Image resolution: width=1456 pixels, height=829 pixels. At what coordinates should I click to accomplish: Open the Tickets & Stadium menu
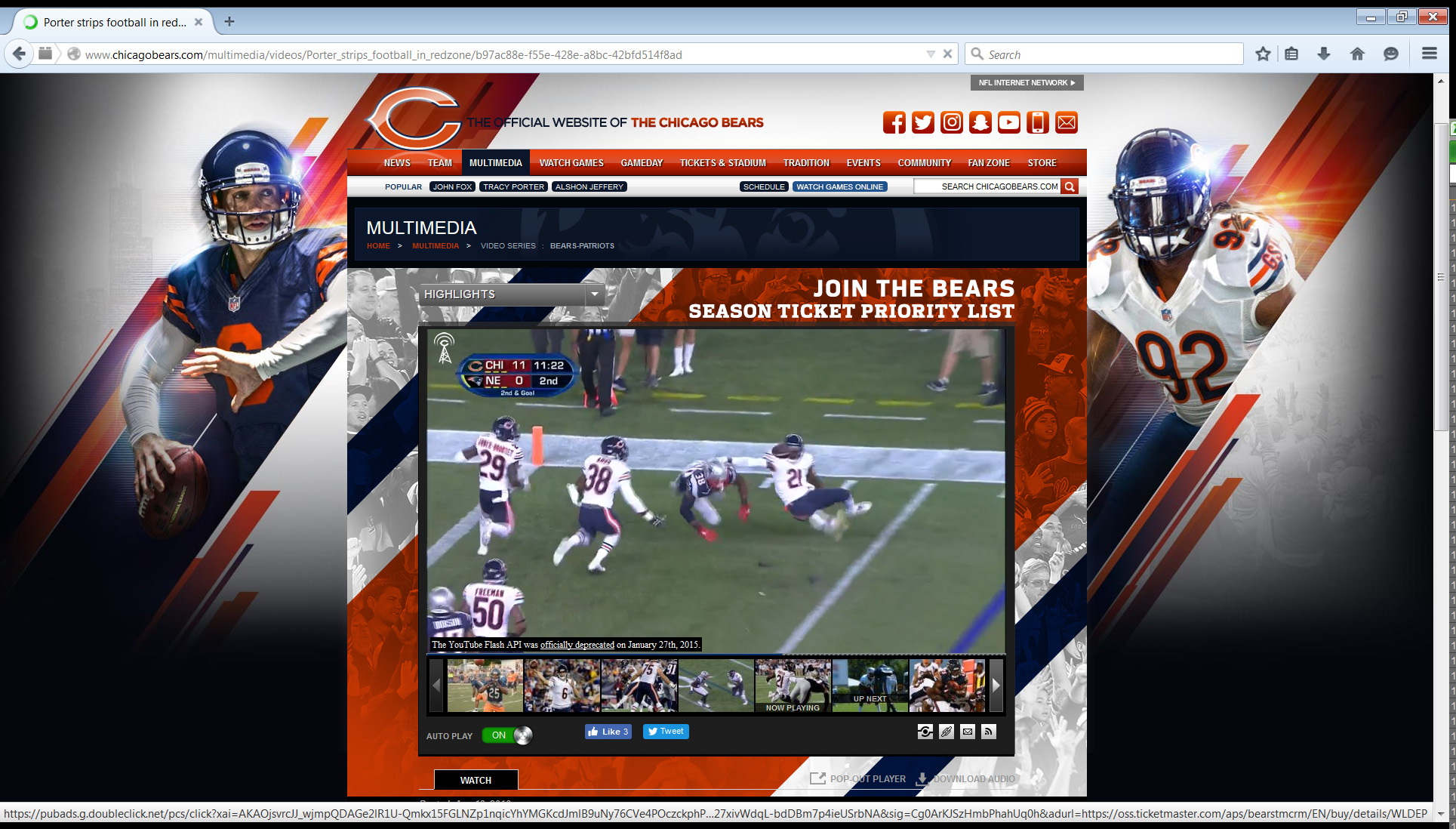coord(723,163)
